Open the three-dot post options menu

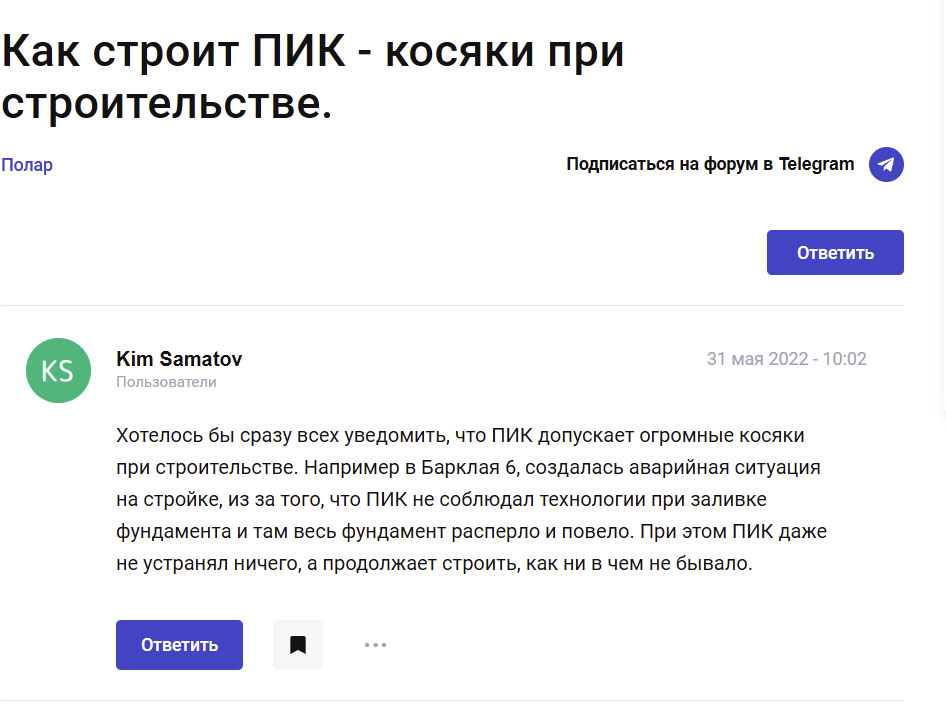(375, 645)
